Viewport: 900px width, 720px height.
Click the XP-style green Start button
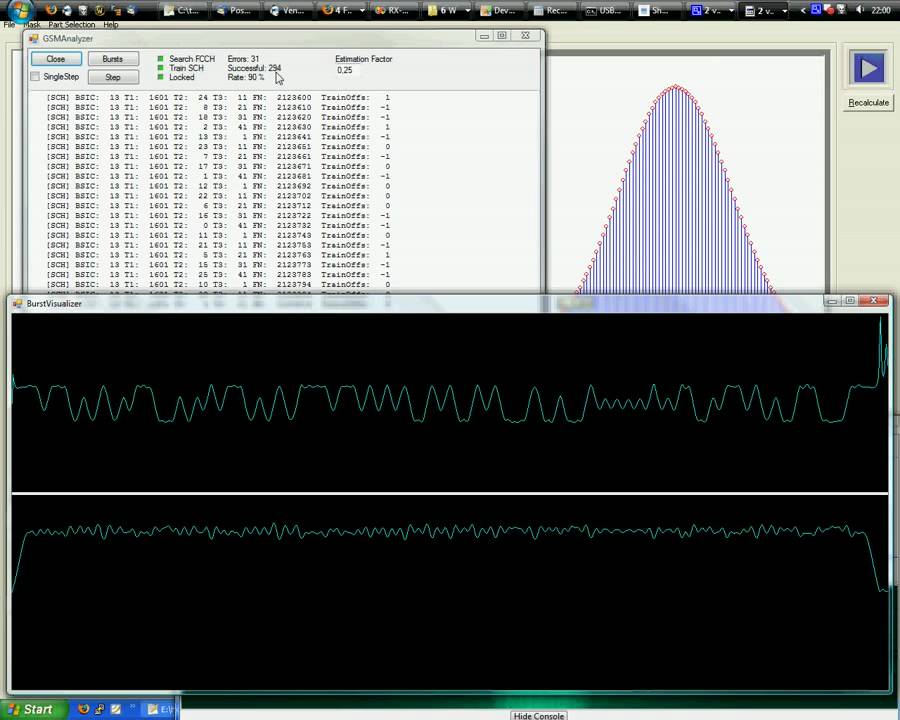click(x=32, y=709)
